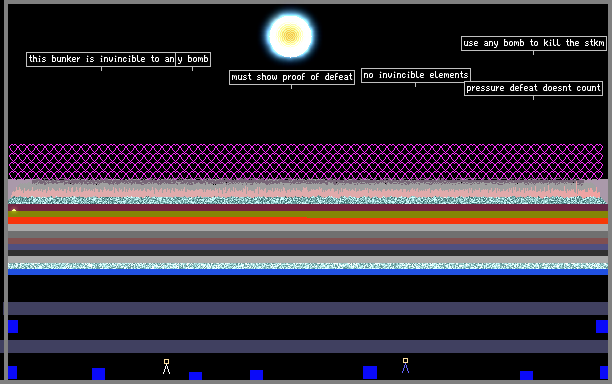This screenshot has width=612, height=384.
Task: Select the blue-legged stickman in the bunker
Action: pos(406,365)
